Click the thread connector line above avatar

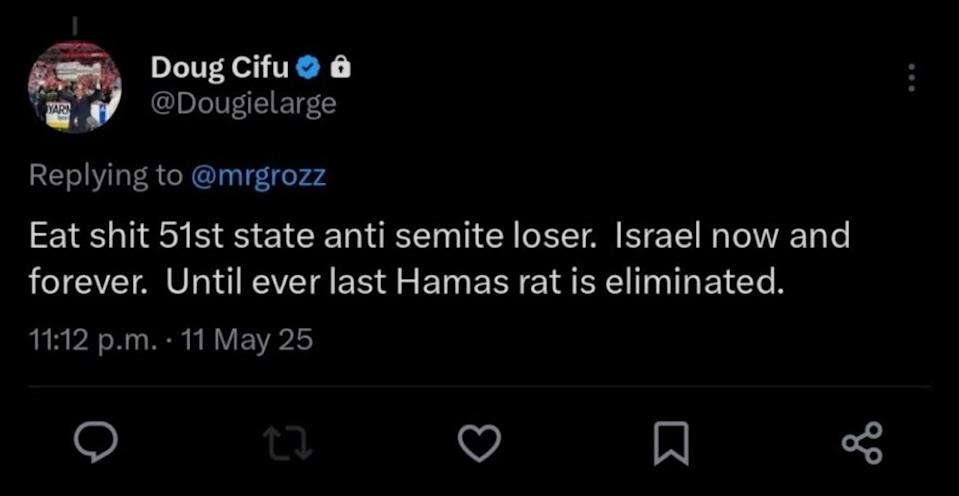73,18
